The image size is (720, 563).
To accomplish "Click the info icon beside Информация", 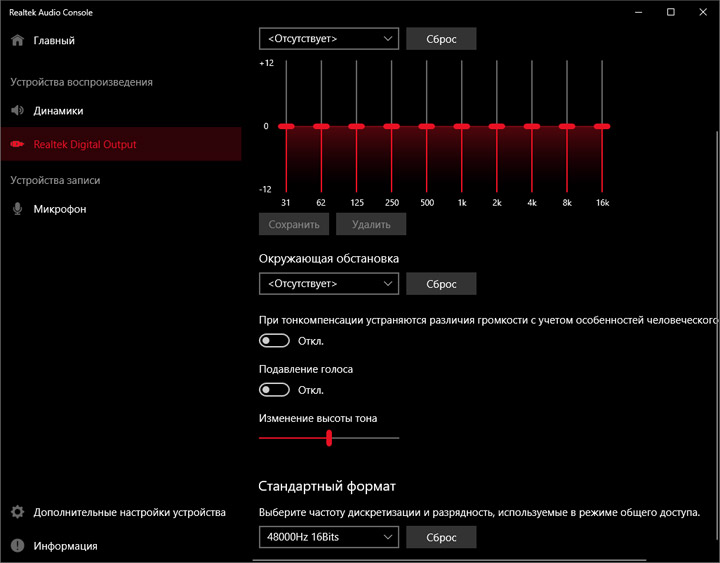I will click(17, 546).
